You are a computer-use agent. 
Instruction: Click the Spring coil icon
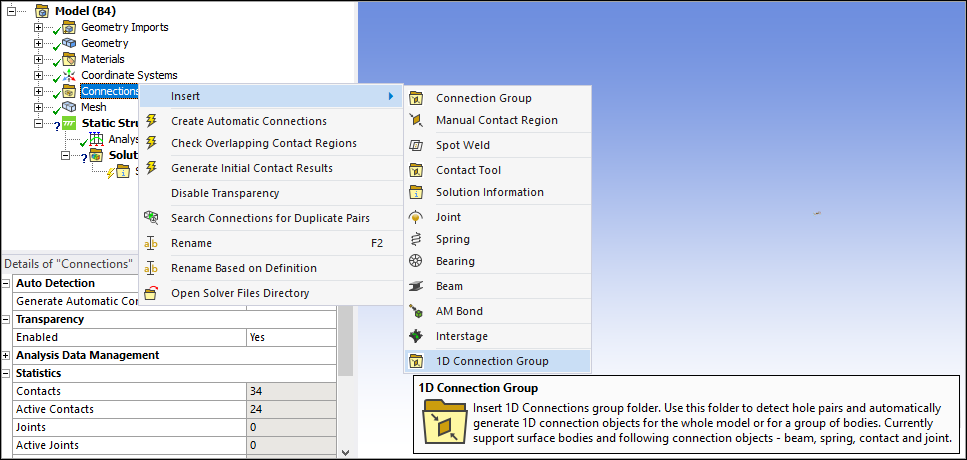pos(416,239)
